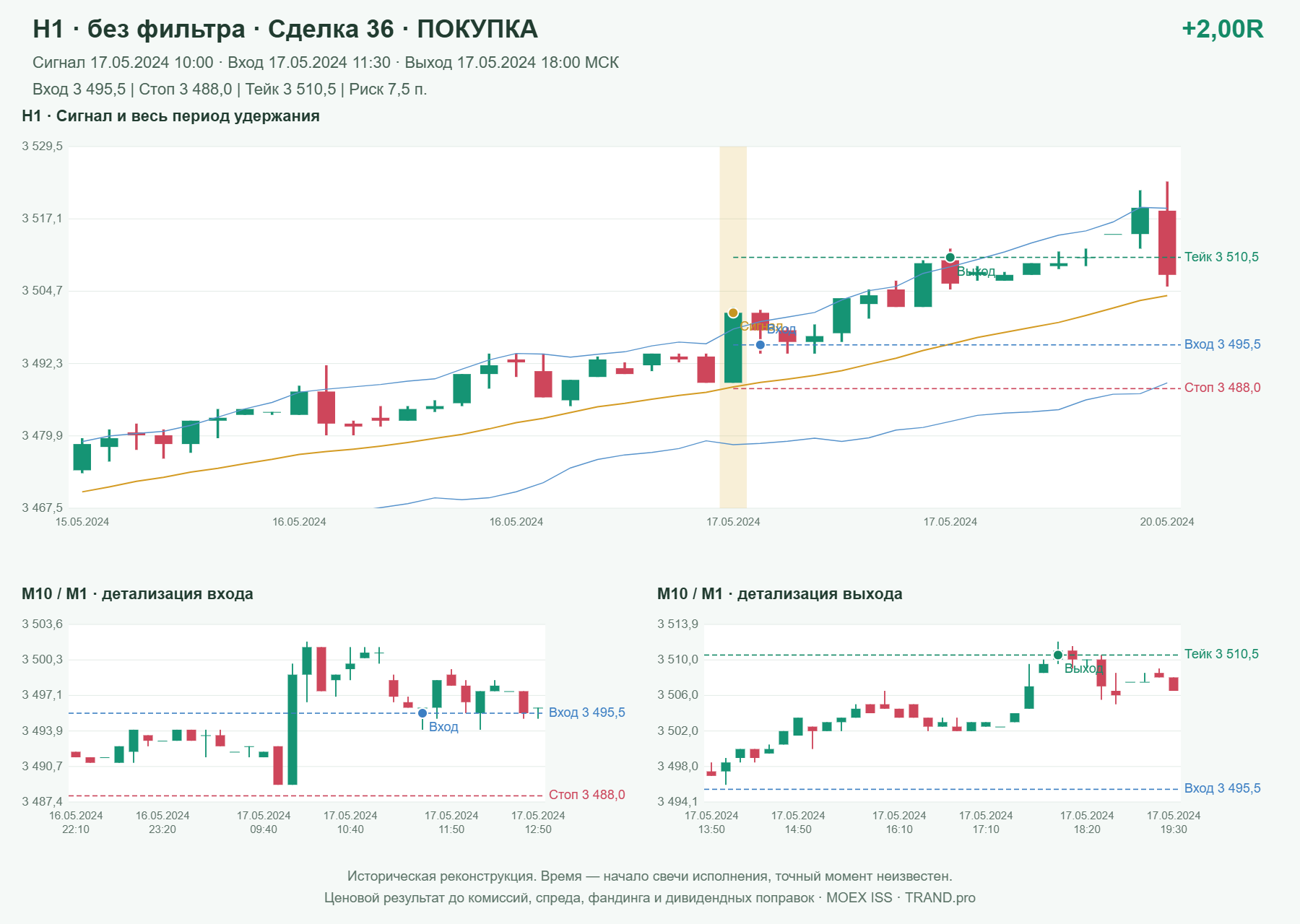The image size is (1300, 924).
Task: Click the entry, stop, take and risk summary line
Action: click(230, 90)
